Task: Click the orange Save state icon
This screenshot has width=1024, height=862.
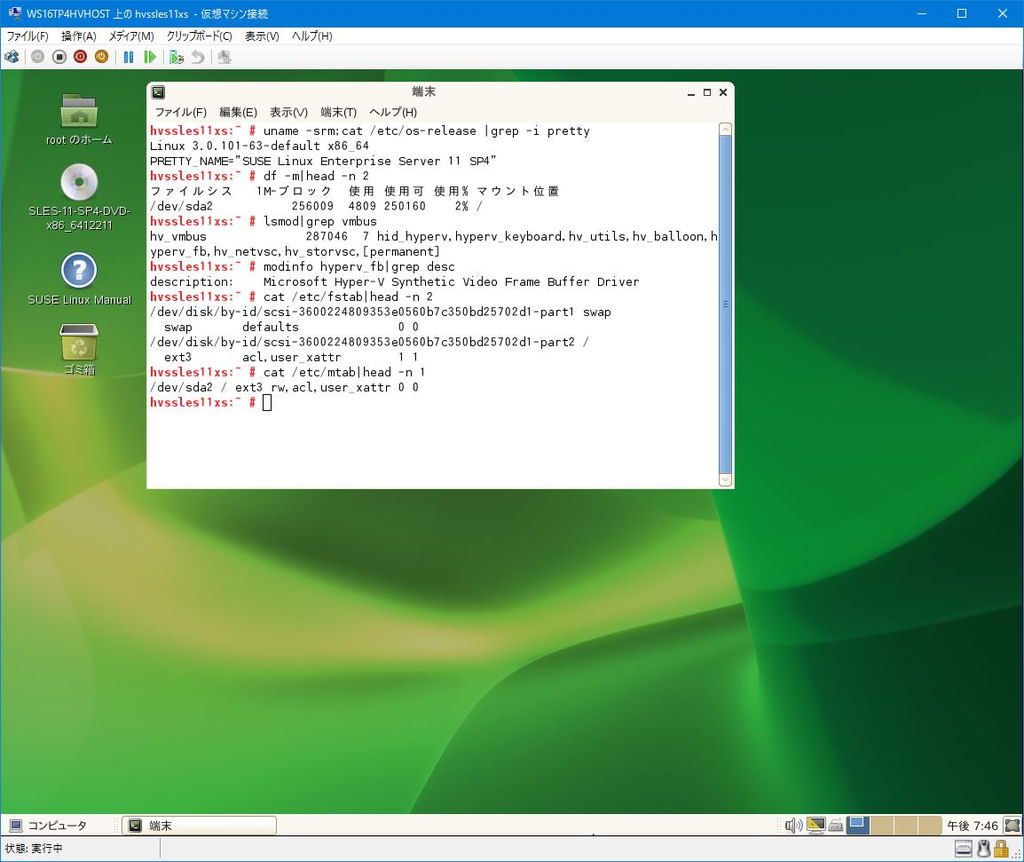Action: click(101, 57)
